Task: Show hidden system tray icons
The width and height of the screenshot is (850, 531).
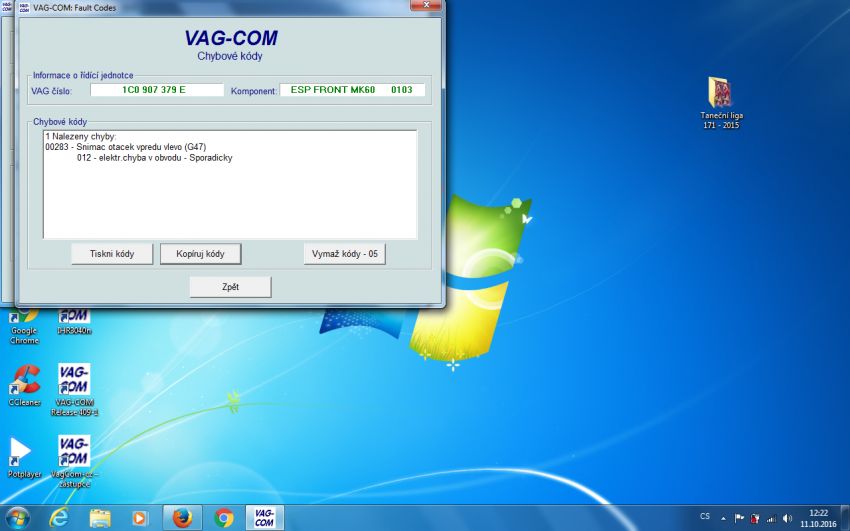Action: [x=723, y=518]
